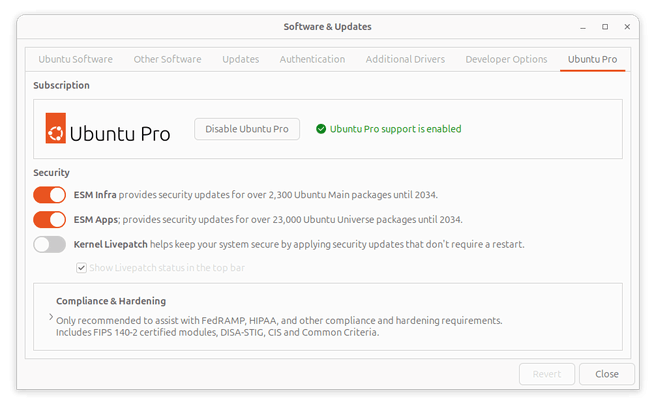Click the 'Includes FIPS 140-2 certified modules' line
Image resolution: width=656 pixels, height=408 pixels.
click(x=218, y=332)
